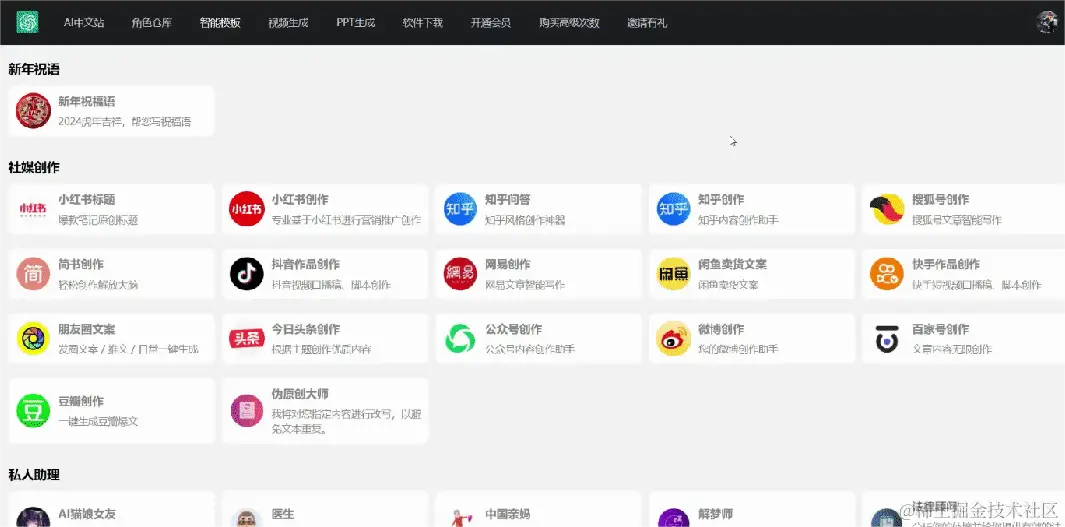
Task: Click the 专业基于小红书进行营销推广创作 description
Action: pos(346,220)
